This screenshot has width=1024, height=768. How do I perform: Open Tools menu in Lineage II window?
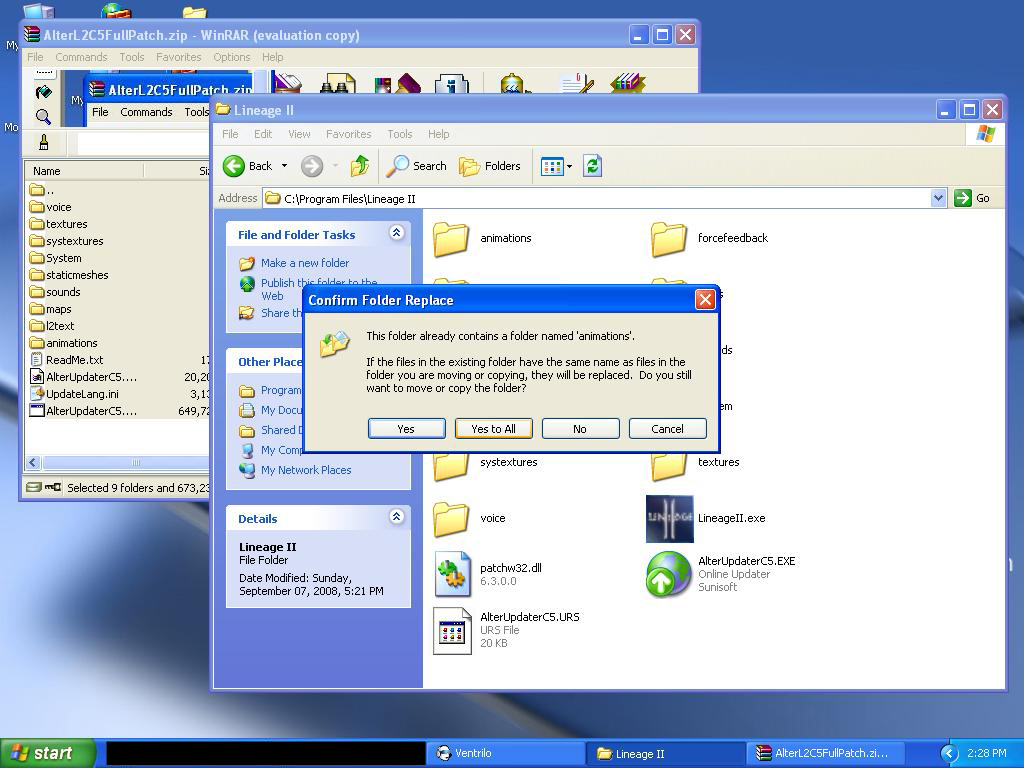tap(399, 134)
